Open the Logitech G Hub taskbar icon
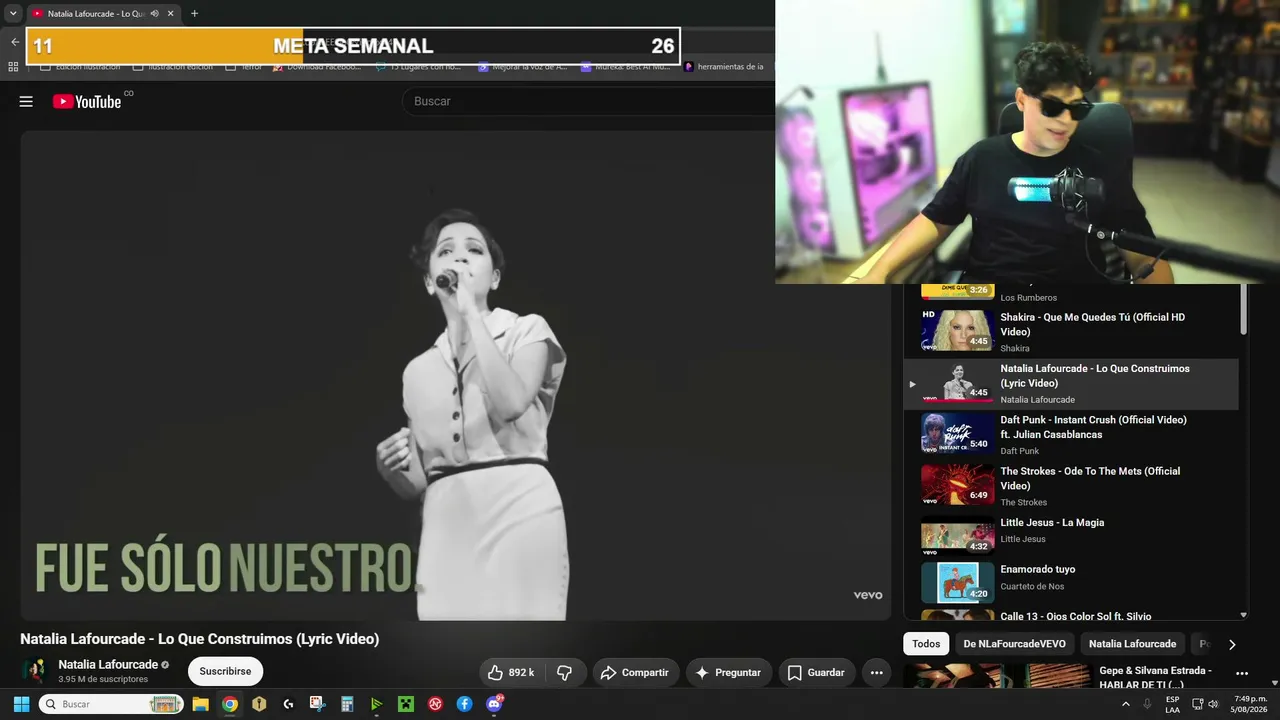Viewport: 1280px width, 720px height. pos(288,704)
